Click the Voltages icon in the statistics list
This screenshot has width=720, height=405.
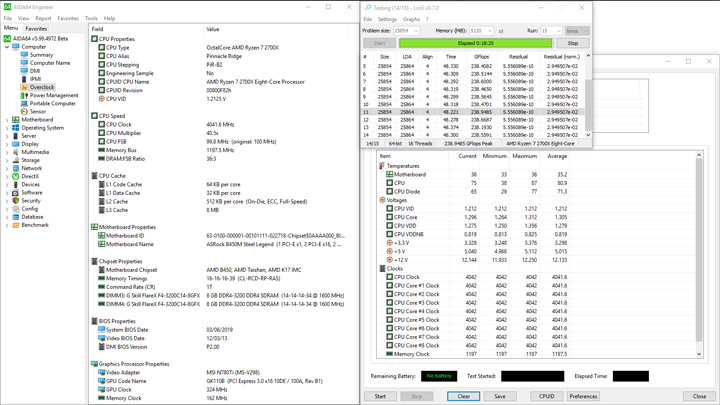(x=382, y=200)
